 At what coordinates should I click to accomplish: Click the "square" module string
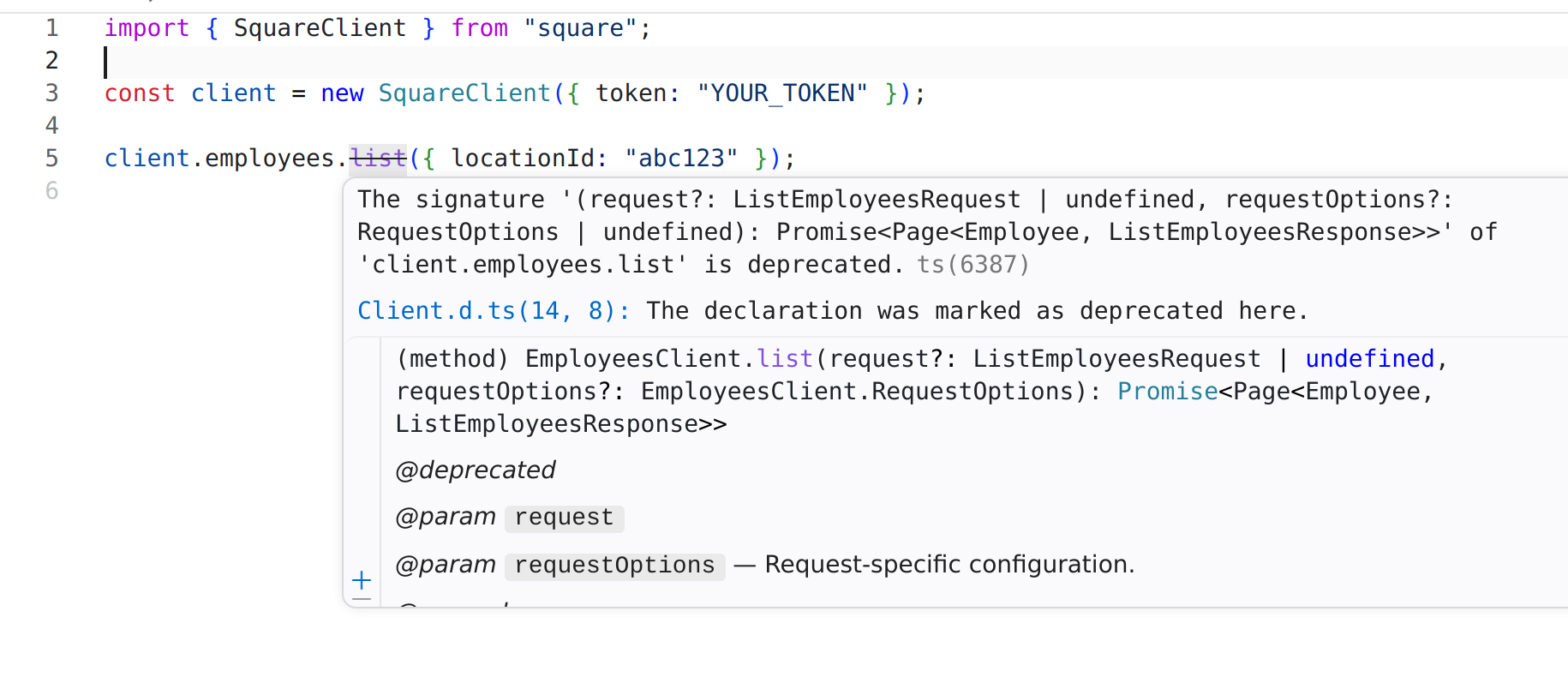(580, 28)
